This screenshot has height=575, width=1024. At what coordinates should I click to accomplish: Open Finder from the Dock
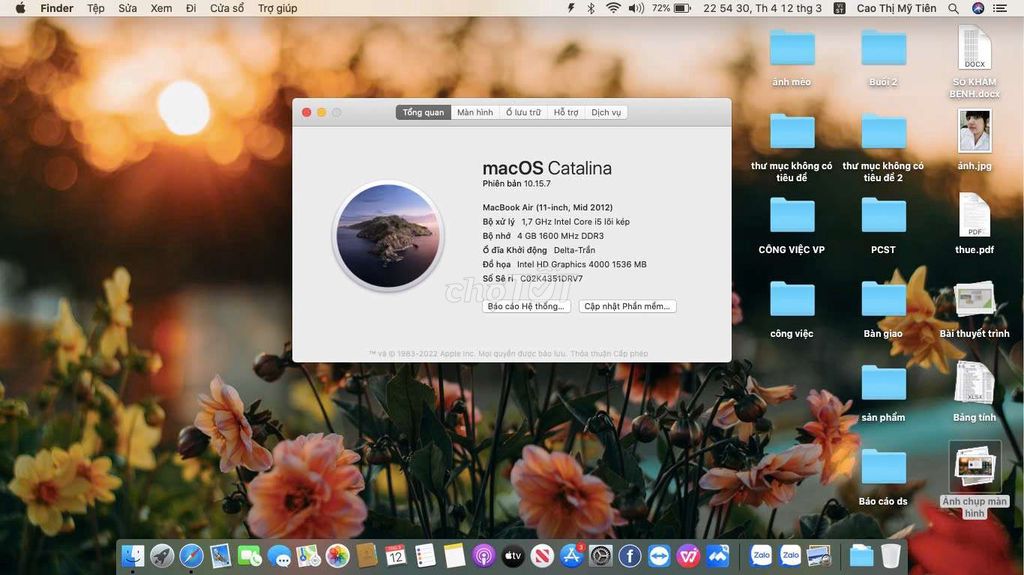133,556
